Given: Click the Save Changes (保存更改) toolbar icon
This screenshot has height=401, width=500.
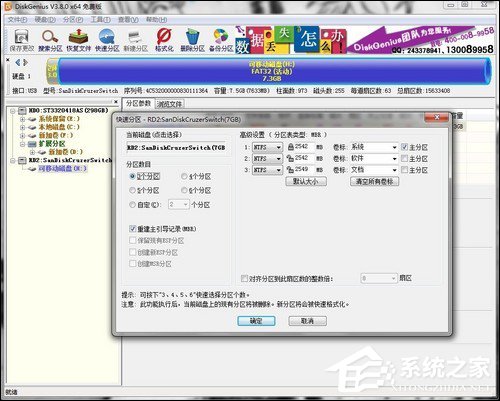Looking at the screenshot, I should 21,40.
